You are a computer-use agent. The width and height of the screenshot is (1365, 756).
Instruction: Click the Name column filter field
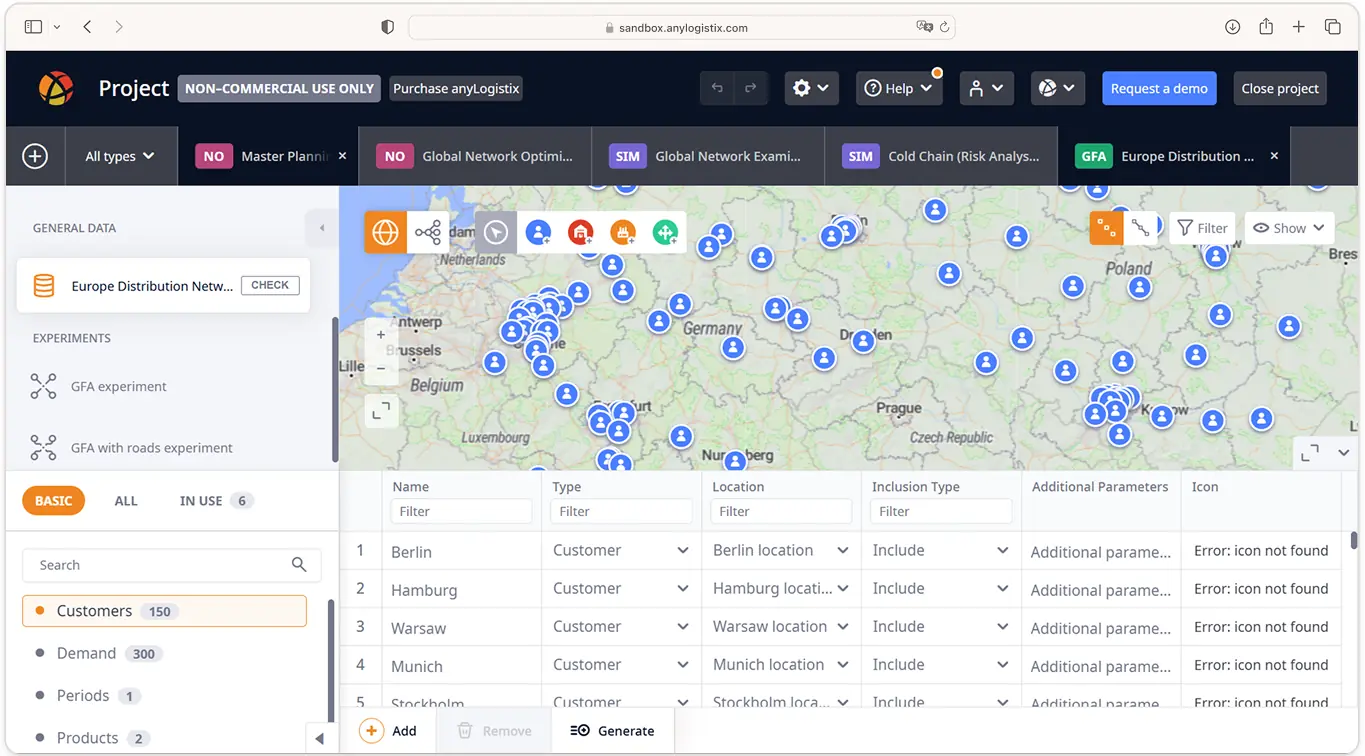pos(461,511)
